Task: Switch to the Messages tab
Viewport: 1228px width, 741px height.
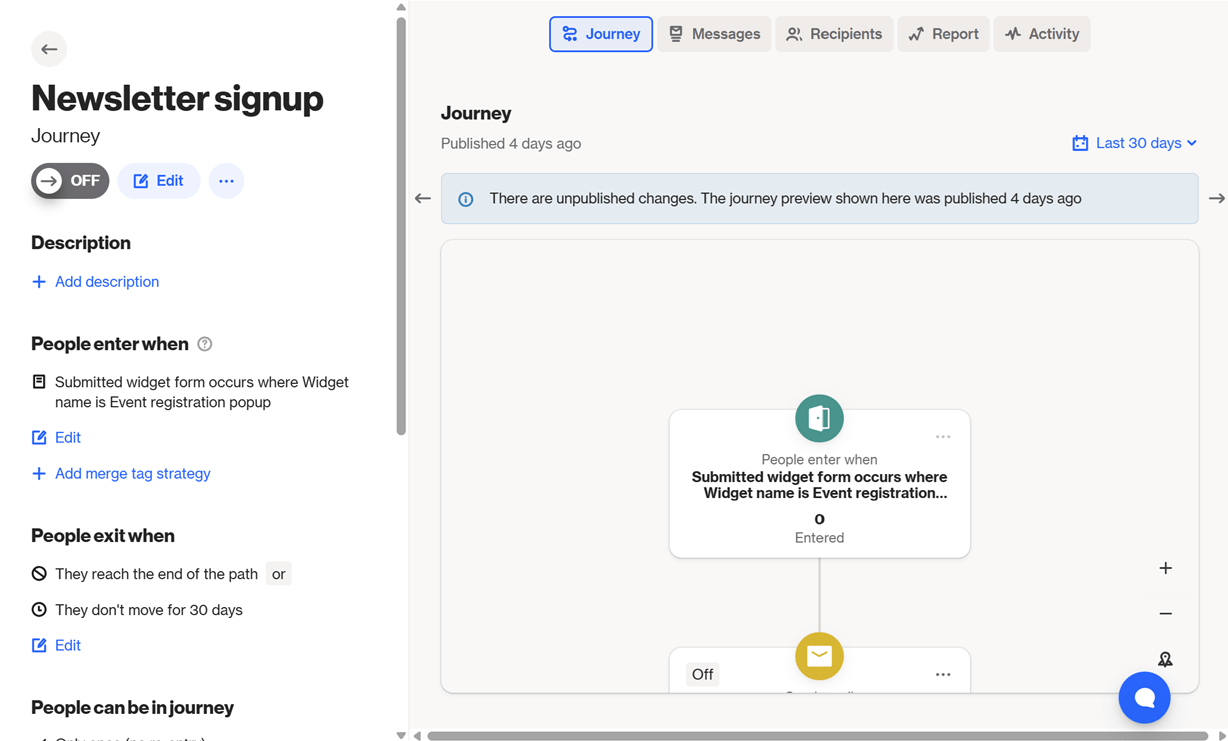Action: (x=714, y=34)
